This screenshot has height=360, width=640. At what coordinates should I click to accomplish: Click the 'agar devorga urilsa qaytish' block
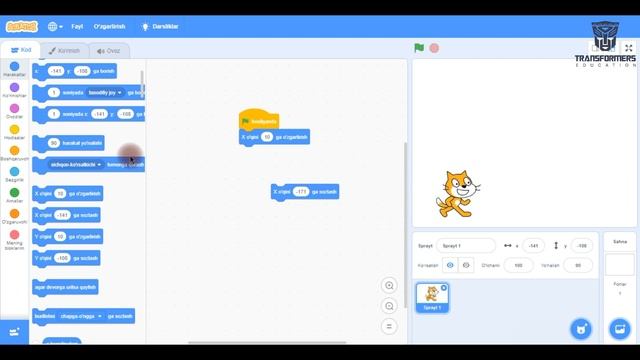coord(65,287)
